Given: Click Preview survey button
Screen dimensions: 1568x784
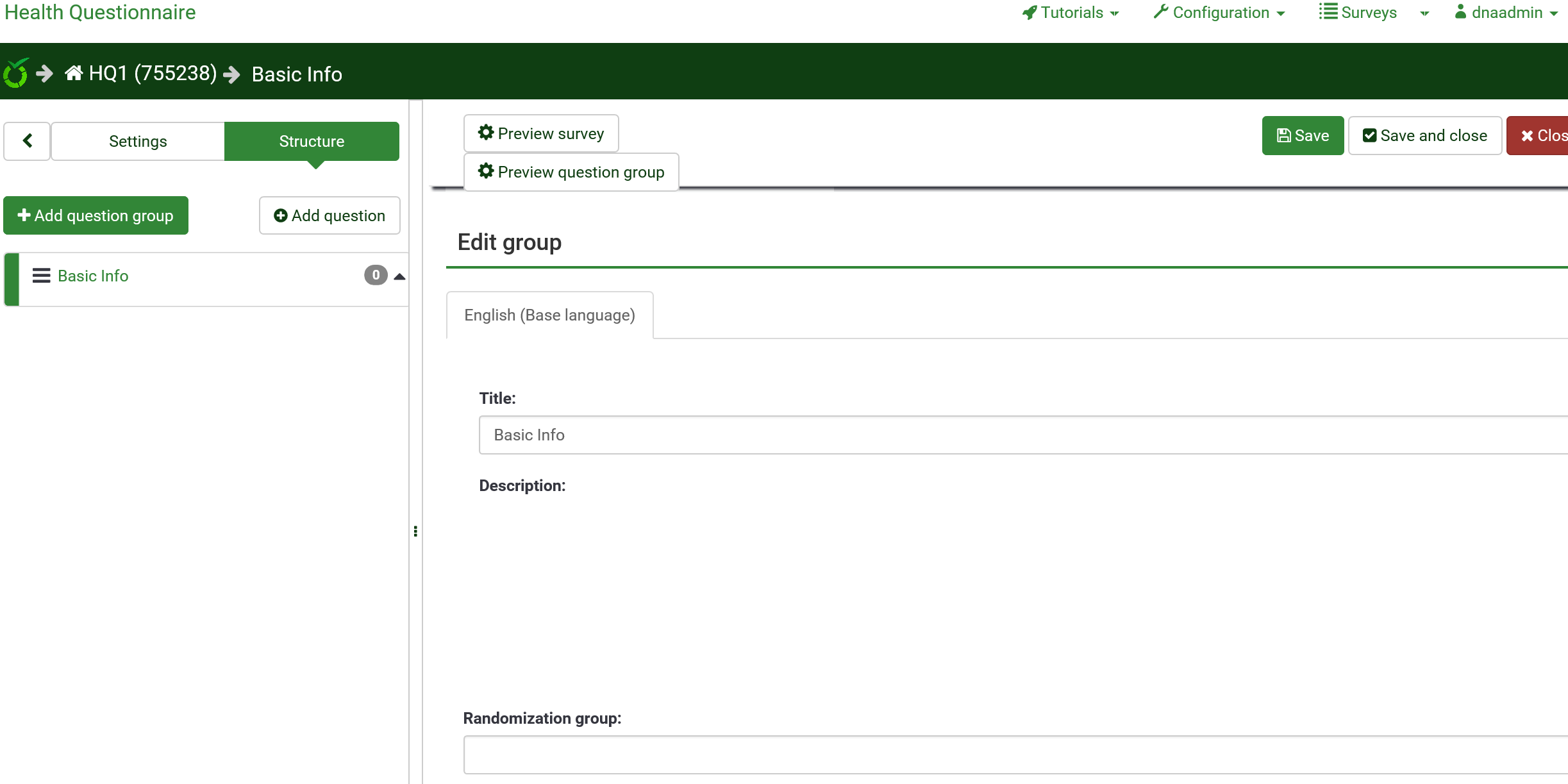Looking at the screenshot, I should coord(541,133).
